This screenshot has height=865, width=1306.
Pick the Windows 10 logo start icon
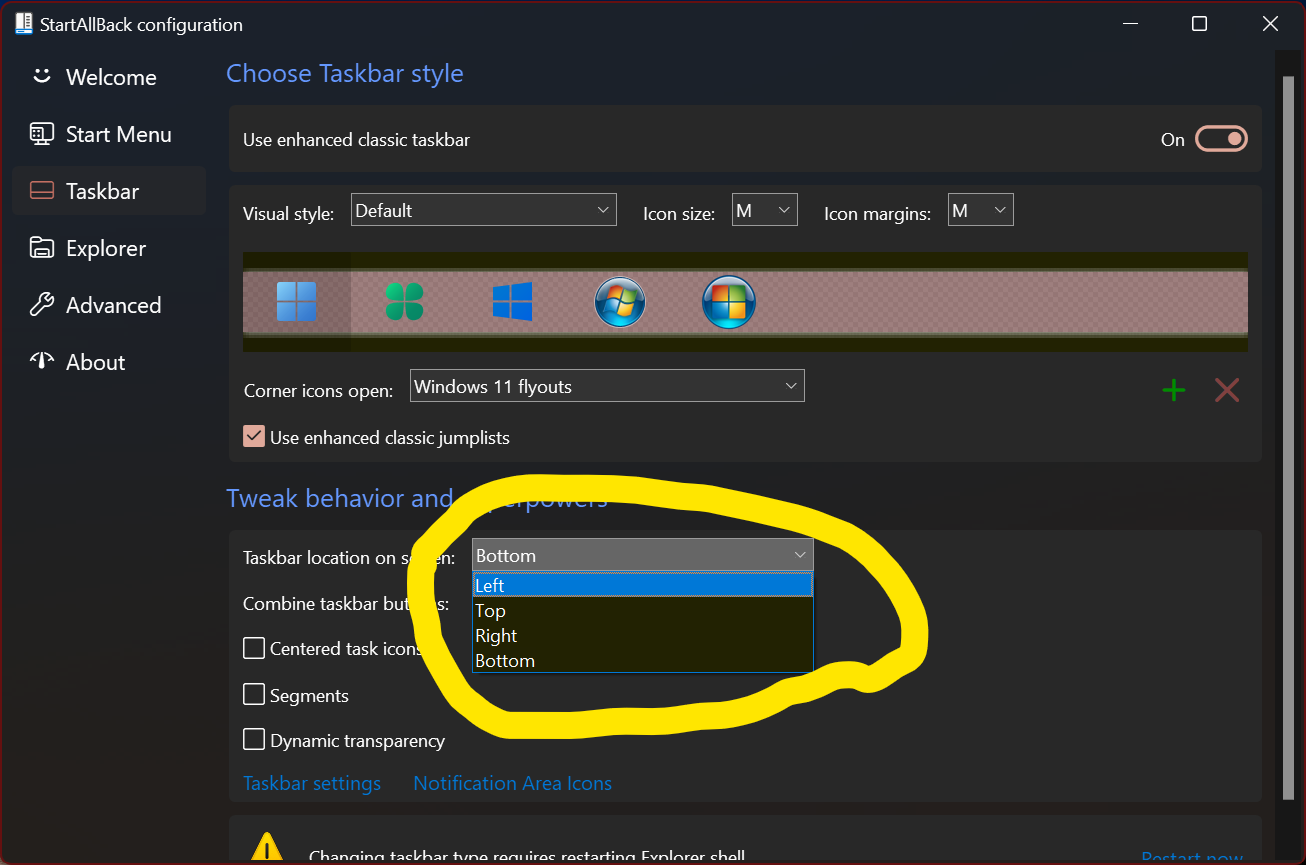[x=512, y=301]
